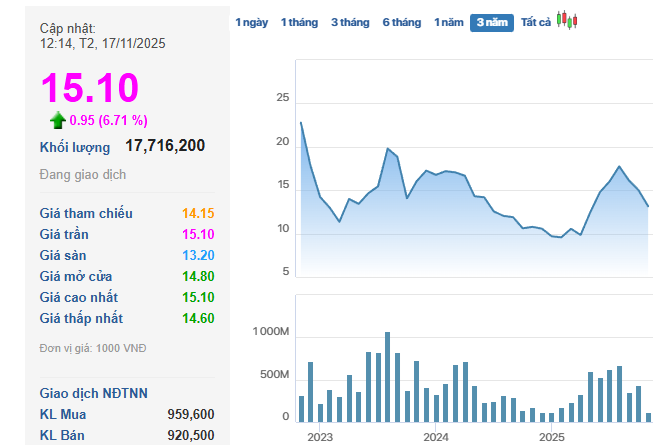
Task: Switch chart to "1 tháng" range
Action: click(x=299, y=22)
